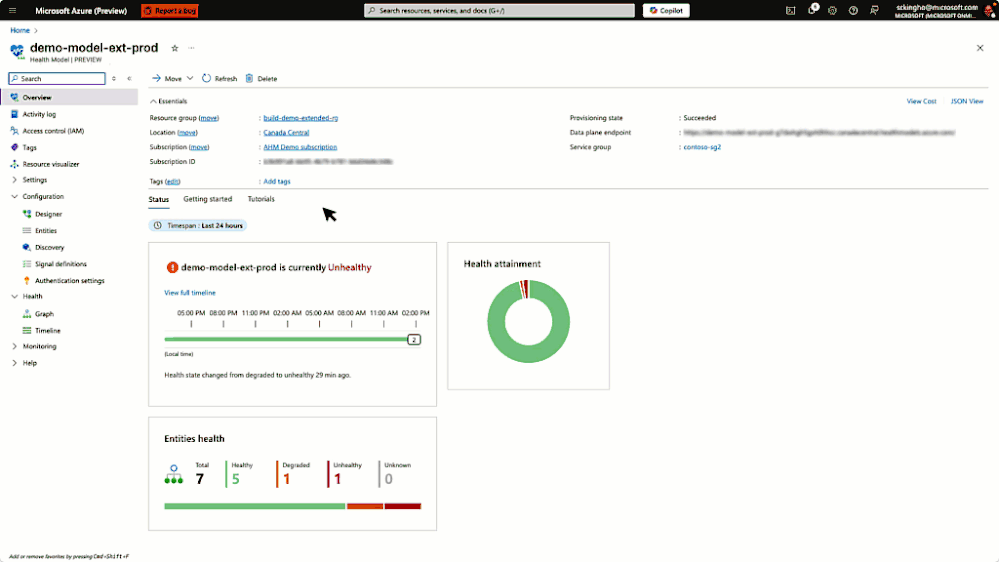The width and height of the screenshot is (999, 562).
Task: Favorite demo-model-ext-prod with the star icon
Action: 175,48
